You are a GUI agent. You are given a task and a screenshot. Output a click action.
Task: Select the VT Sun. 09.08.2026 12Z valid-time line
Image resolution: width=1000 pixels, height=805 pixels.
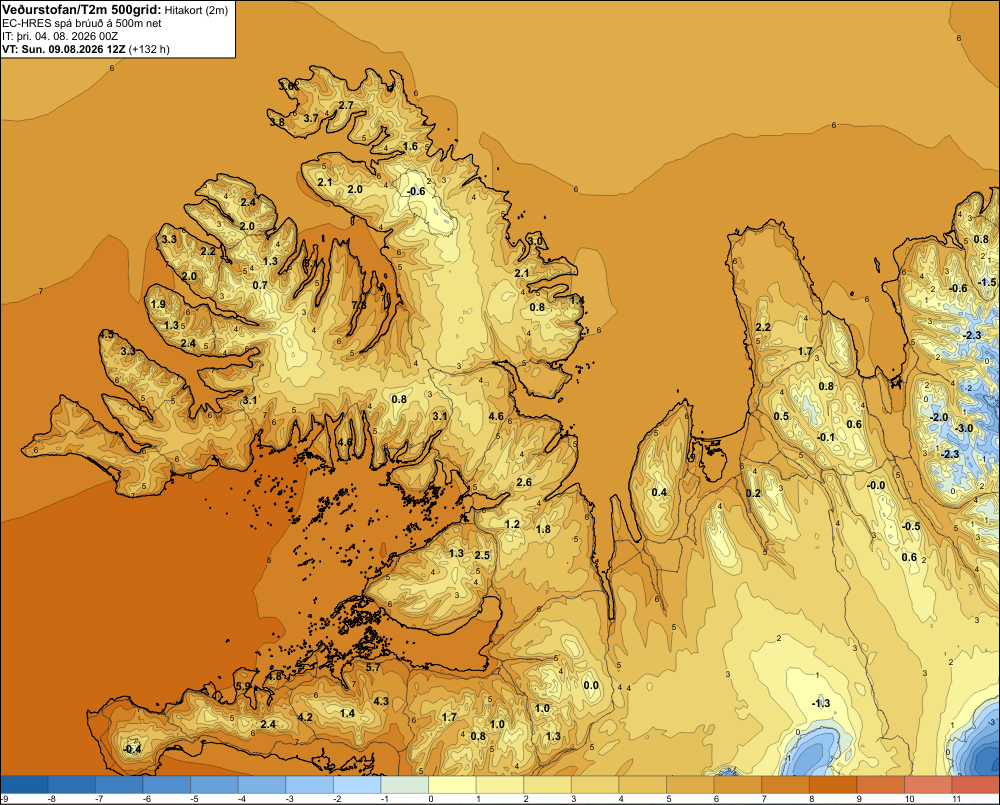tap(85, 49)
